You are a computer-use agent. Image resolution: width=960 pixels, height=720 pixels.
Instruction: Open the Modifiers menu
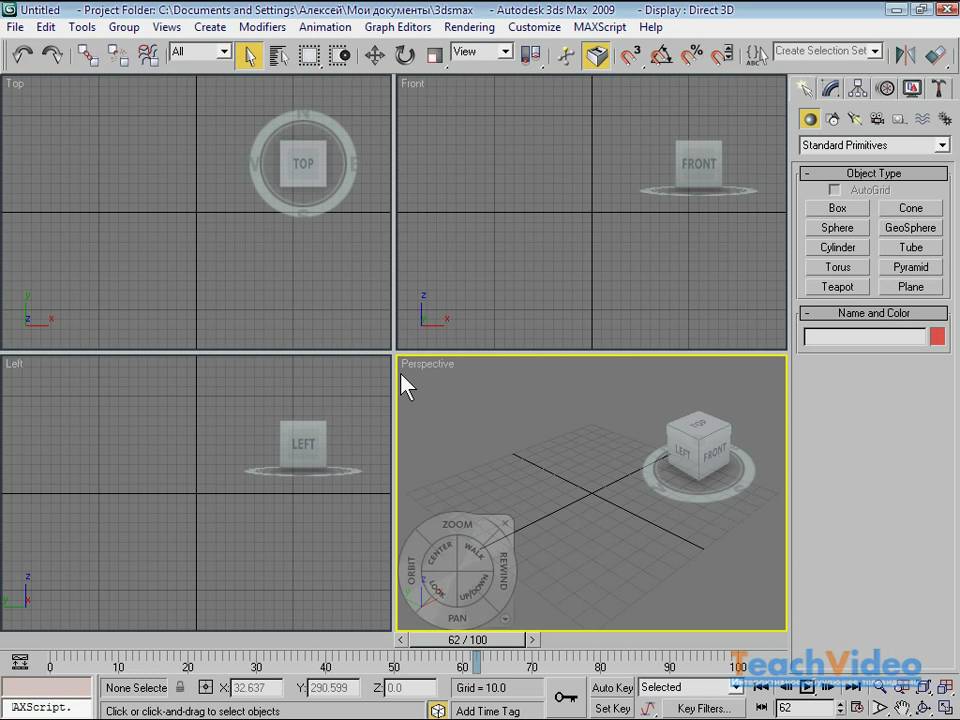pos(262,27)
